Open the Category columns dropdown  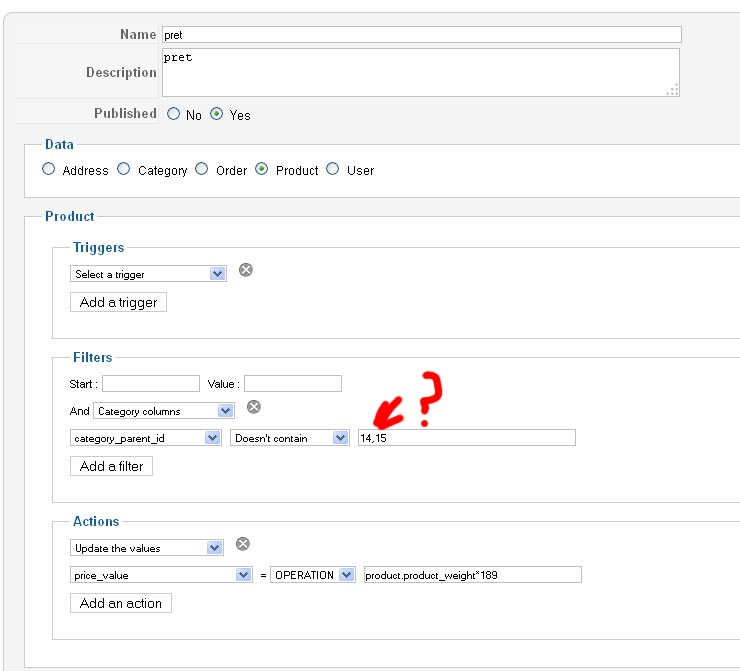(x=164, y=410)
